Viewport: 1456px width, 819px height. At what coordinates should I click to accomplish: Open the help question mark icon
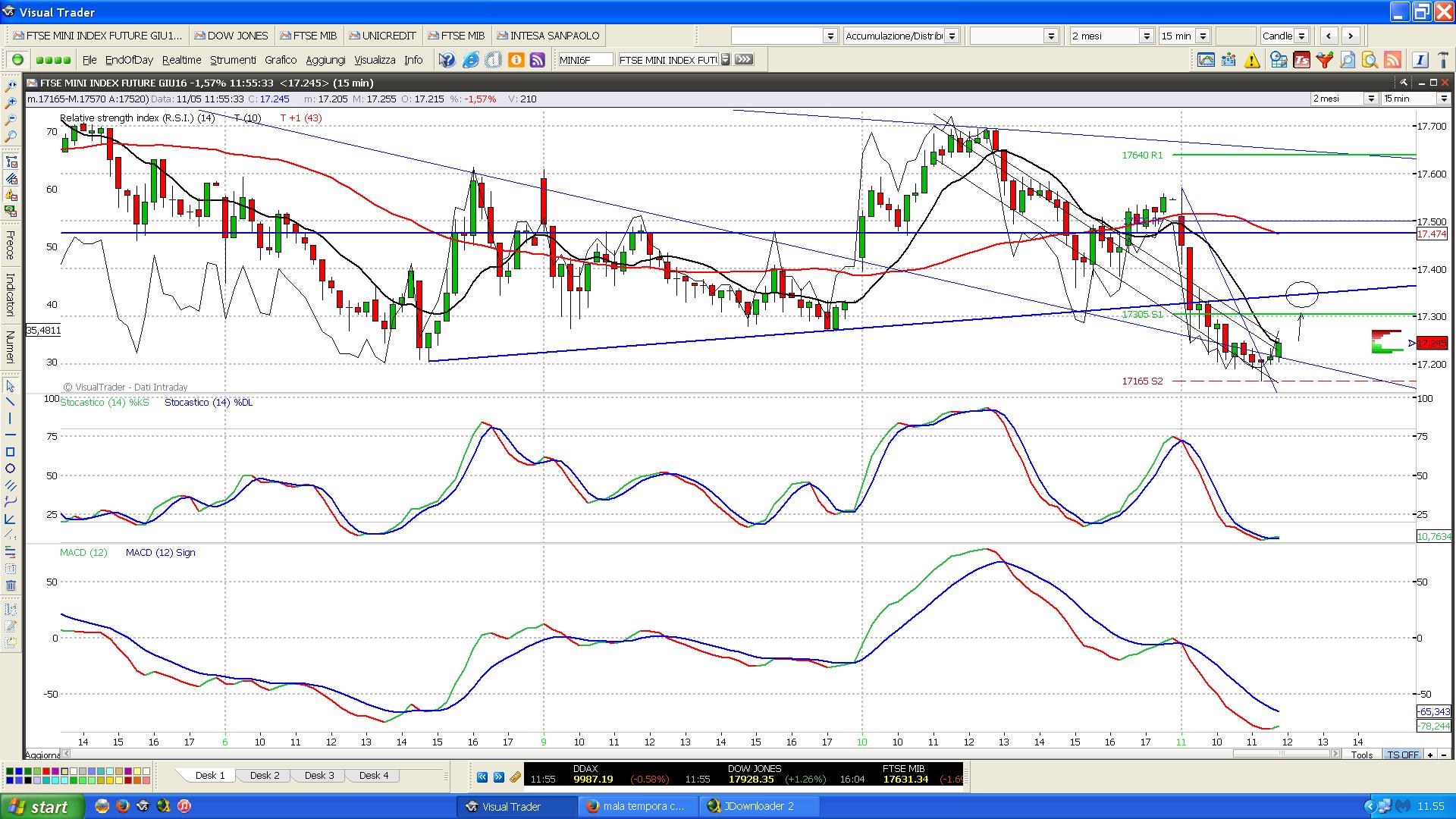pyautogui.click(x=447, y=60)
